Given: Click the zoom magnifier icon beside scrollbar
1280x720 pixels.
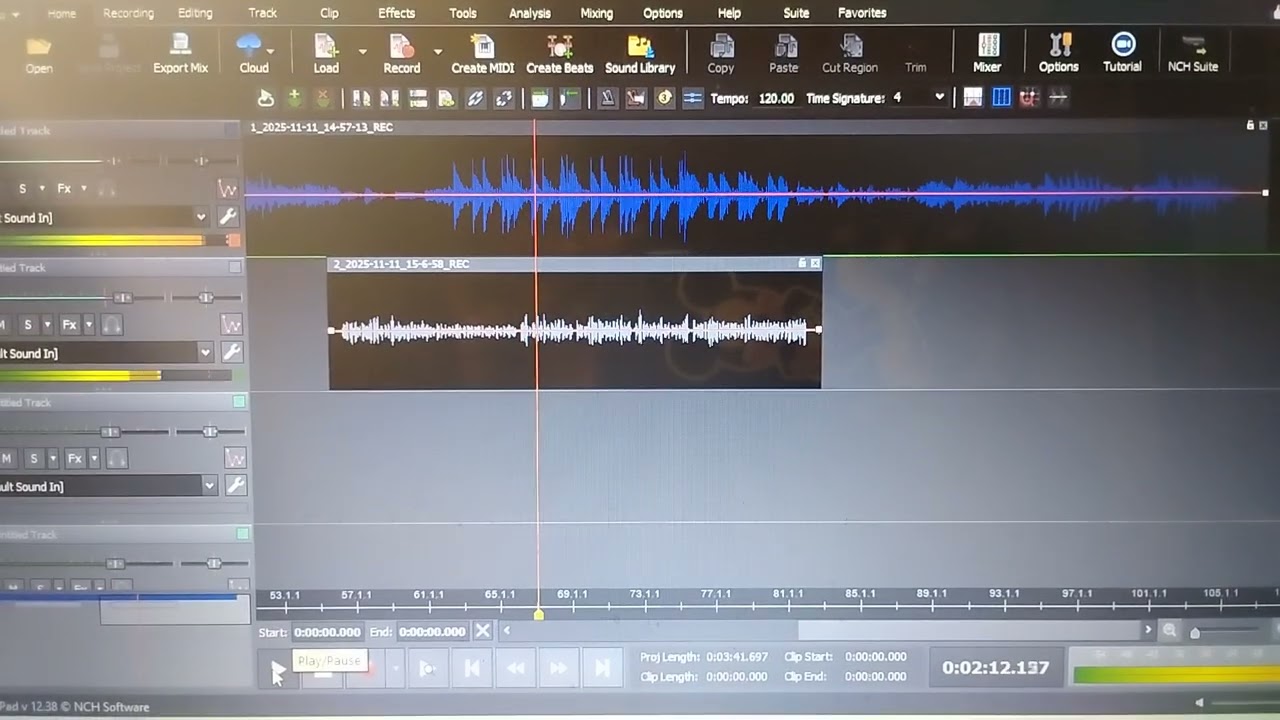Looking at the screenshot, I should click(x=1169, y=631).
